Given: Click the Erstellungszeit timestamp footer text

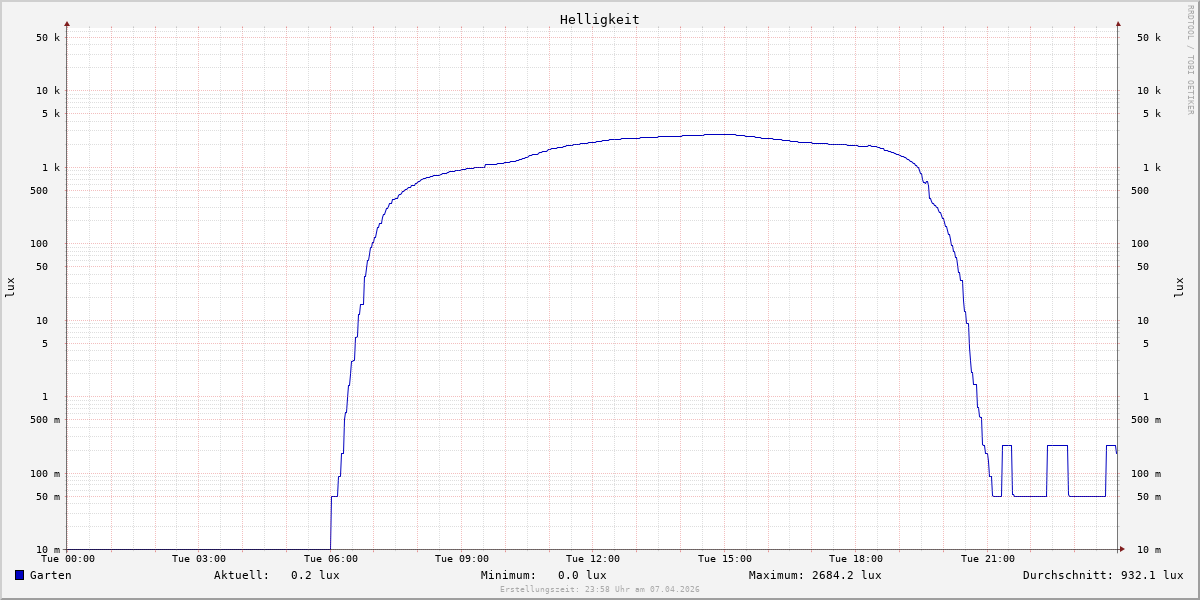Looking at the screenshot, I should coord(600,589).
